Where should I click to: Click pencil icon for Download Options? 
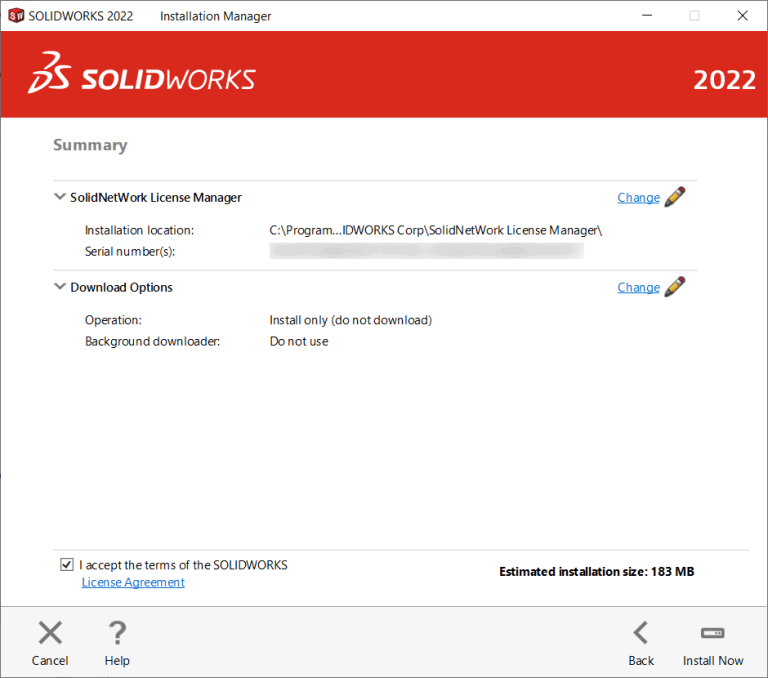pos(675,287)
